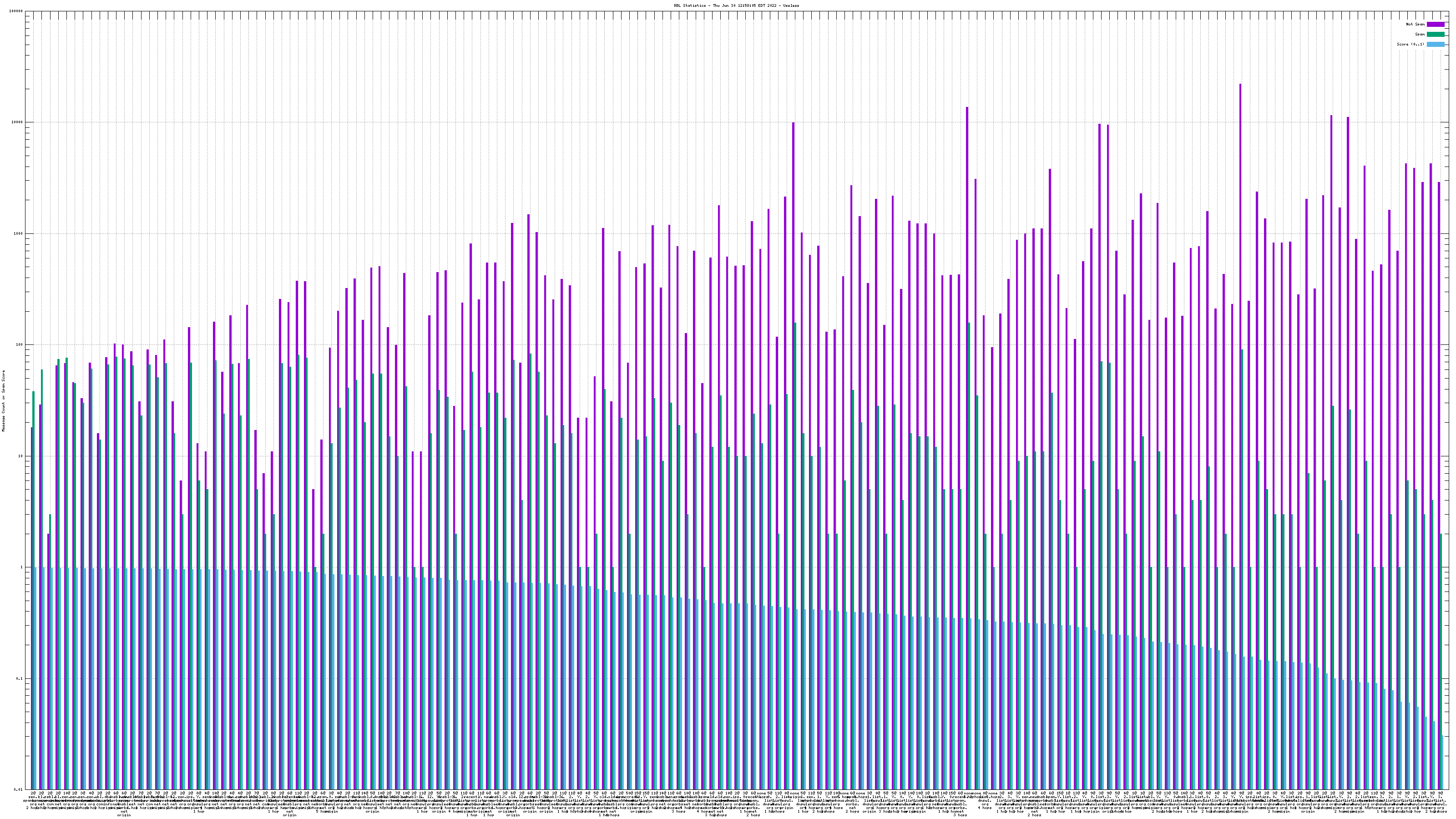Select the 'Score (0..1)' legend label
This screenshot has height=819, width=1456.
click(1411, 44)
